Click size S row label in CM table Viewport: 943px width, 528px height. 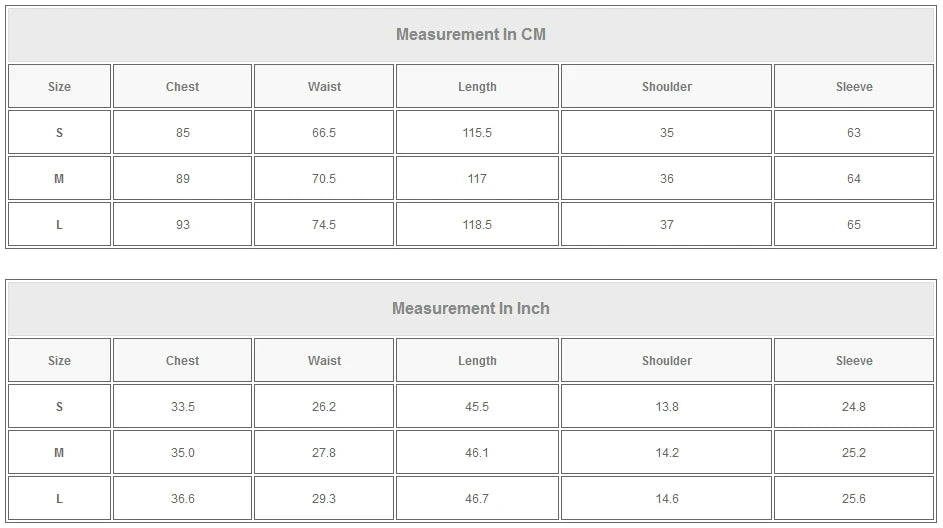coord(59,133)
